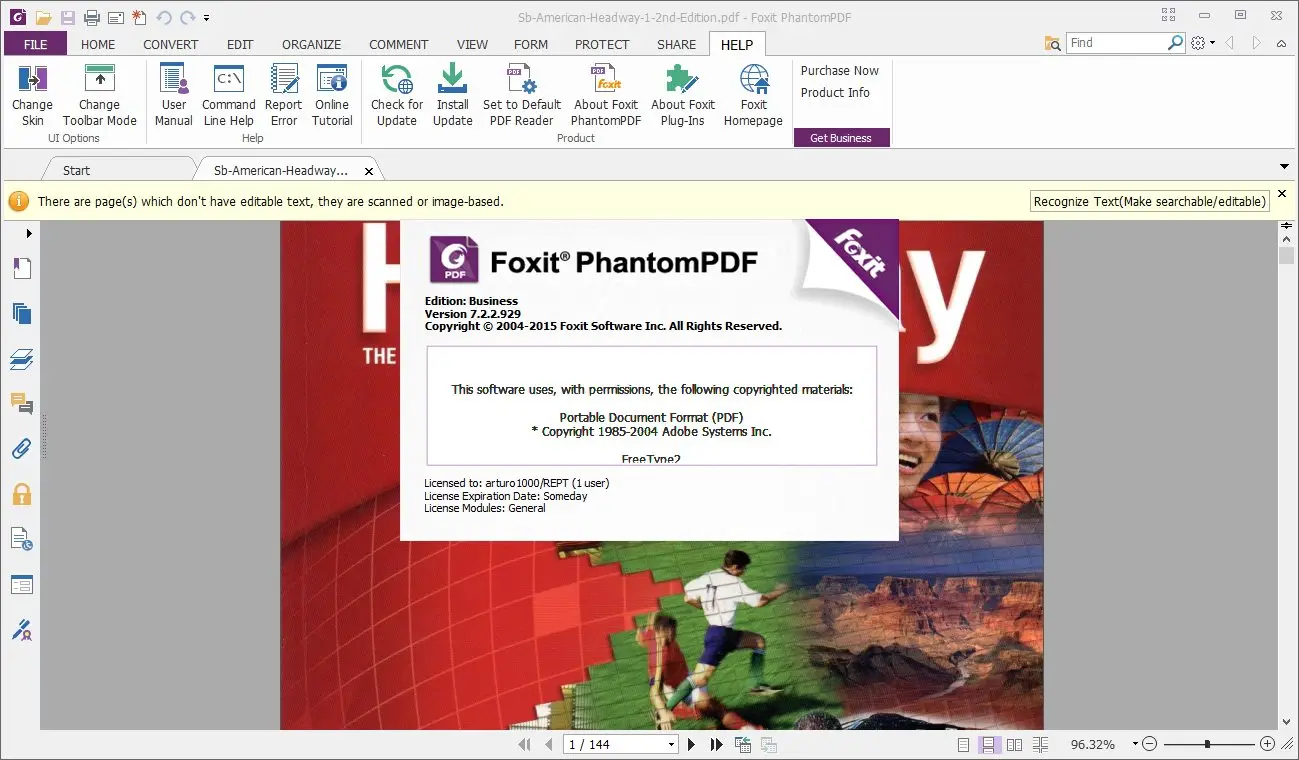Open the Attachments paperclip panel
Viewport: 1299px width, 760px height.
tap(22, 449)
